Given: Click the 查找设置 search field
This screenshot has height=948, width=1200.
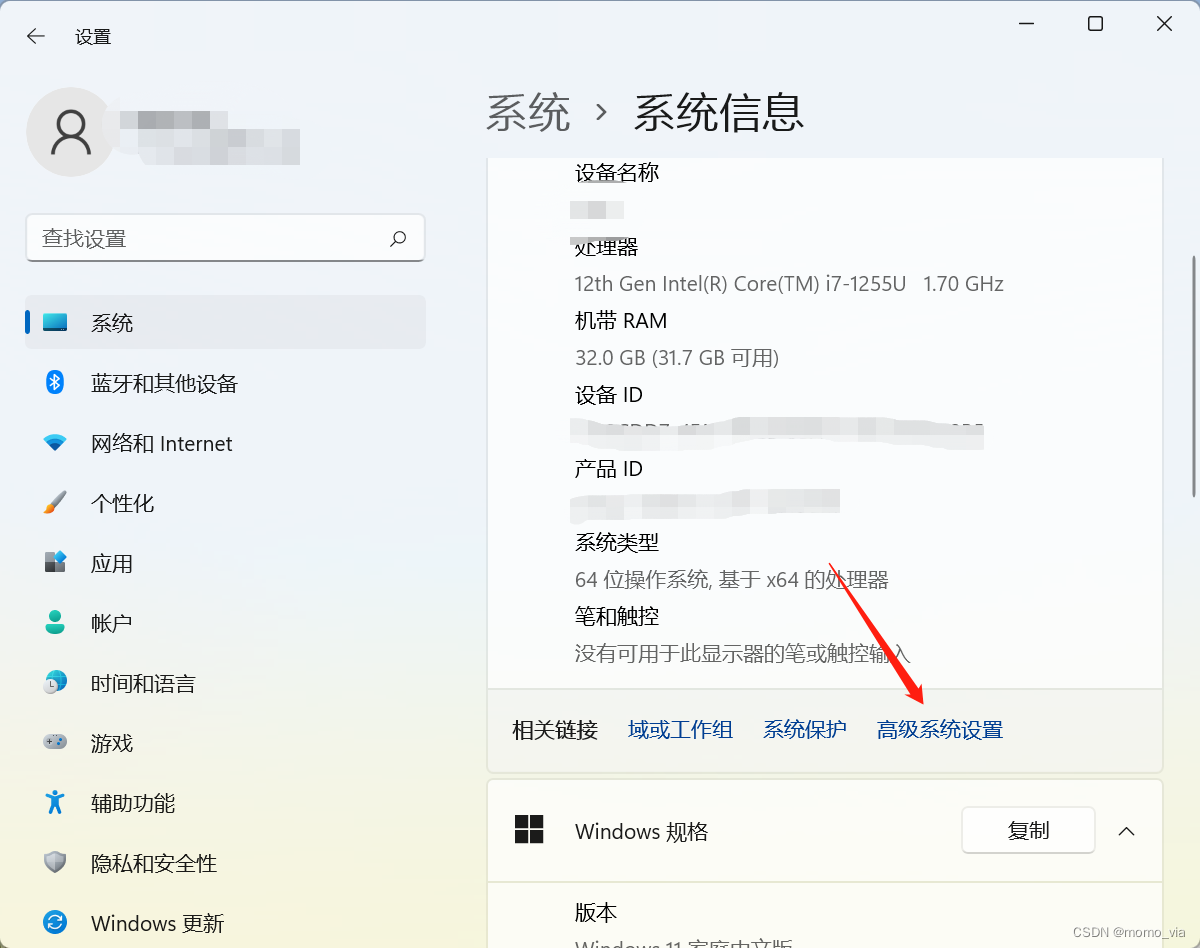Looking at the screenshot, I should coord(225,238).
